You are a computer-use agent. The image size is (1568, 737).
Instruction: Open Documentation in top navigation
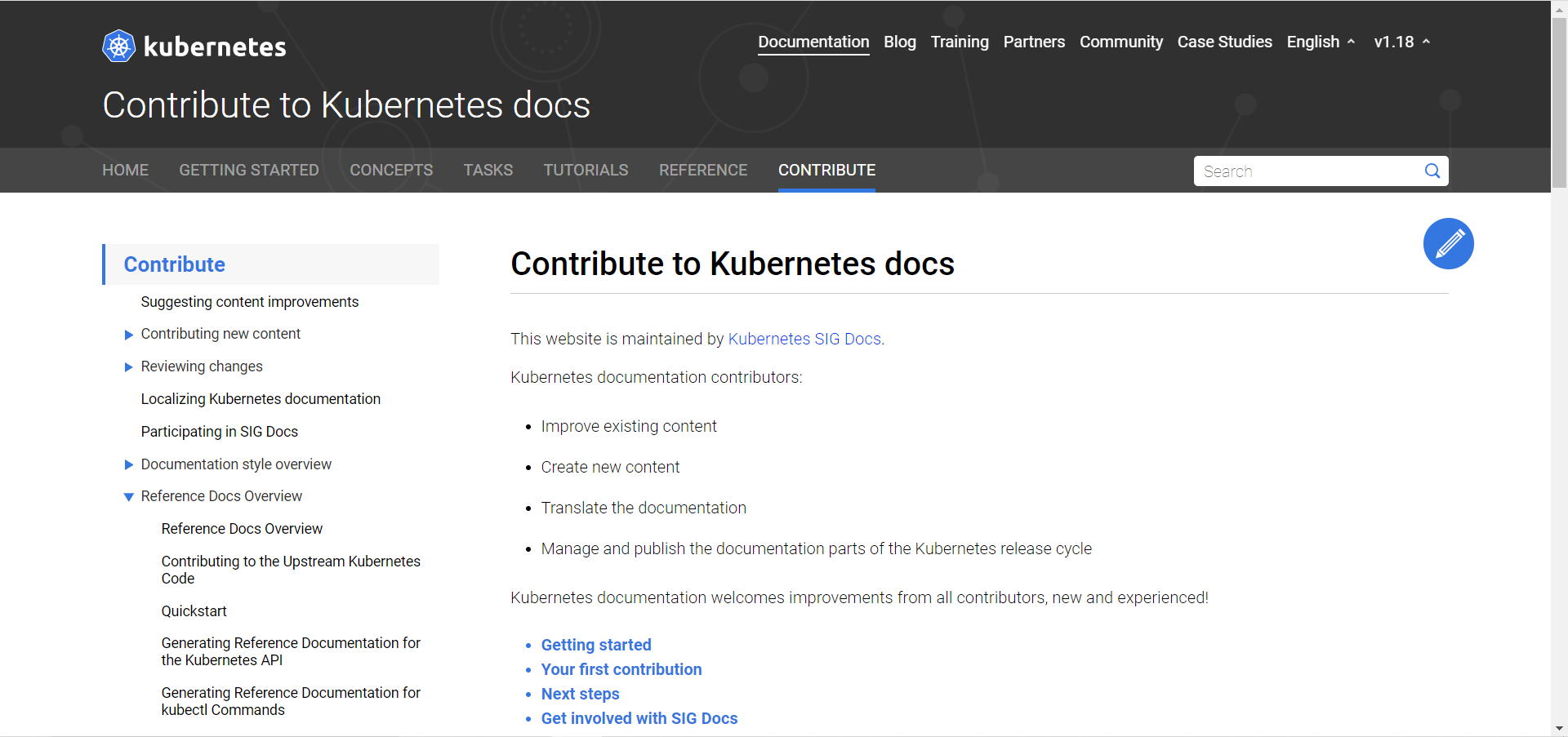pyautogui.click(x=813, y=42)
